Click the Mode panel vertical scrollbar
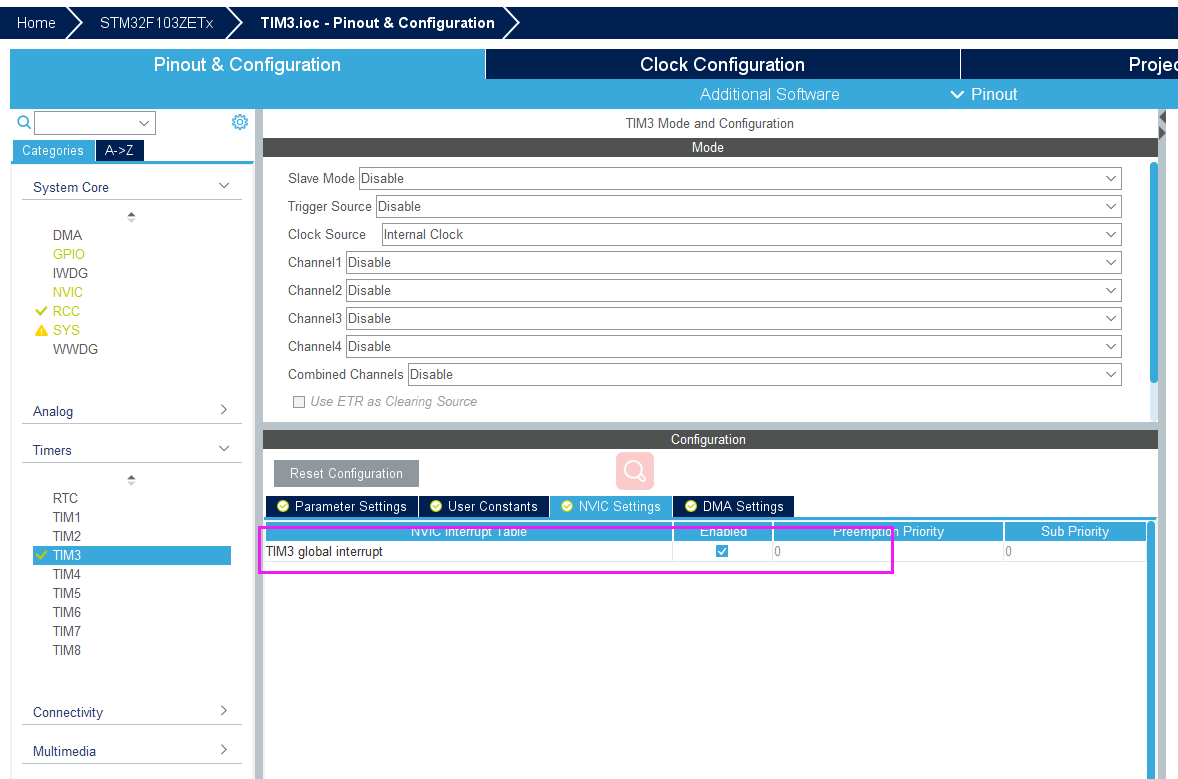Image resolution: width=1178 pixels, height=779 pixels. tap(1154, 272)
